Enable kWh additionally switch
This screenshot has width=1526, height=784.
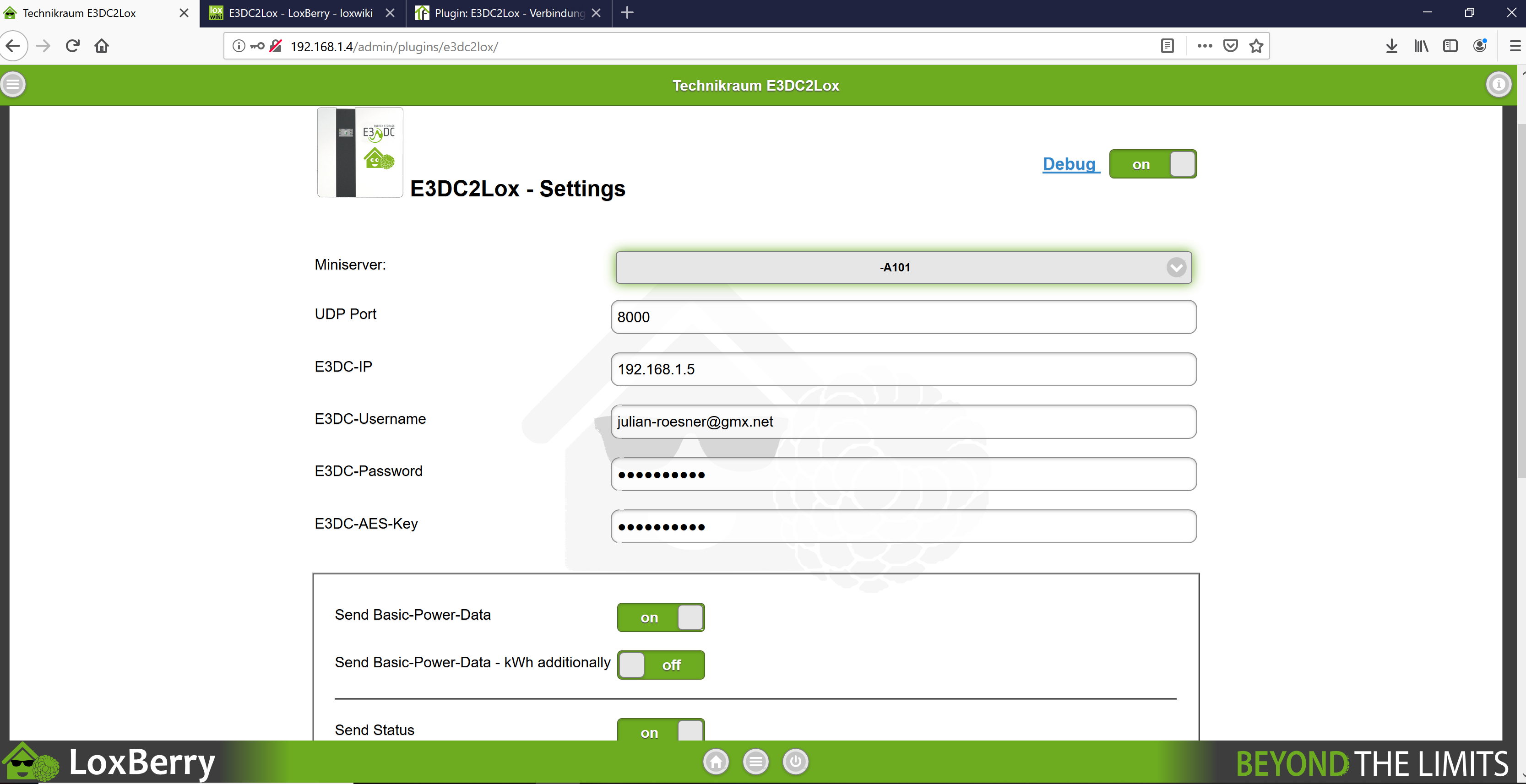(x=661, y=665)
